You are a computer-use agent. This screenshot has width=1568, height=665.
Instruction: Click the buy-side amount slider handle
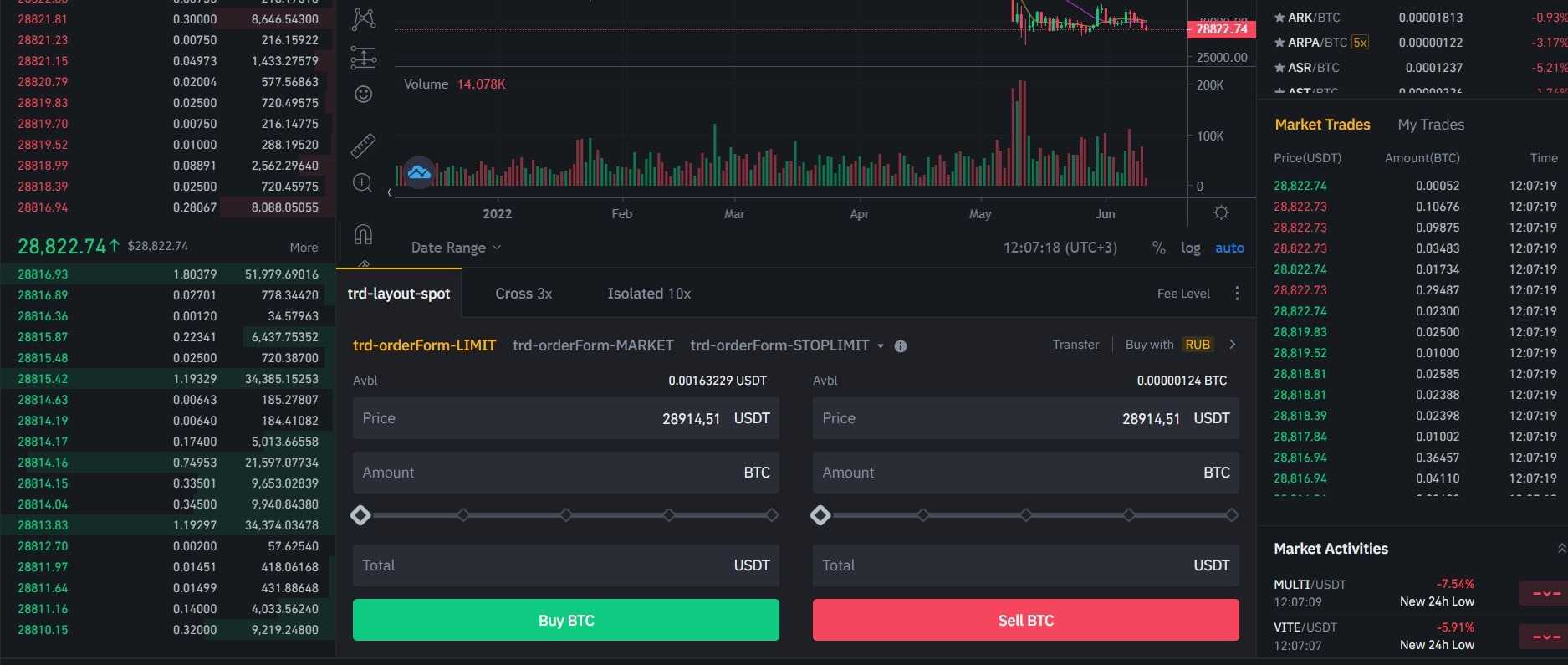coord(360,515)
